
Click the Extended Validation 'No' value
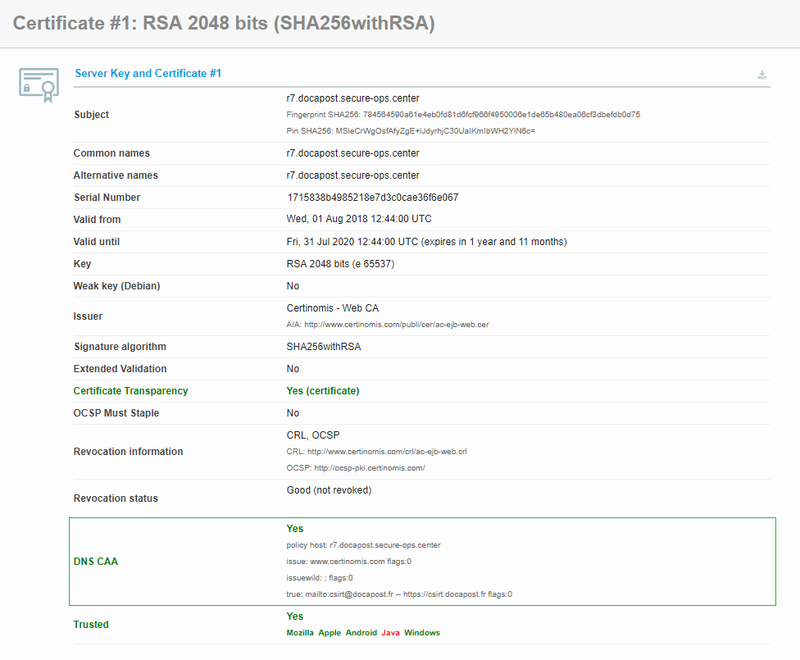click(x=293, y=369)
